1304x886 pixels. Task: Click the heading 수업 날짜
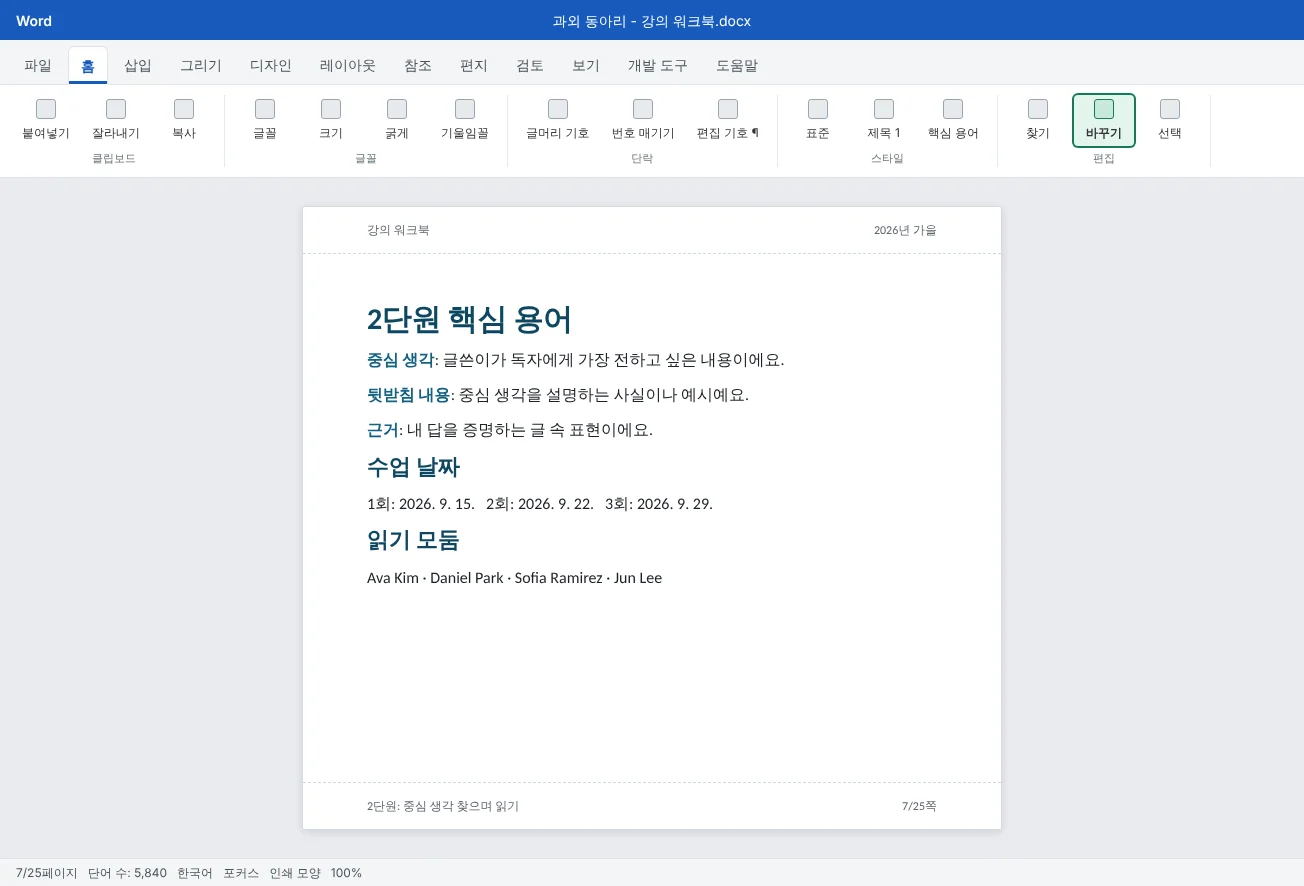point(413,467)
